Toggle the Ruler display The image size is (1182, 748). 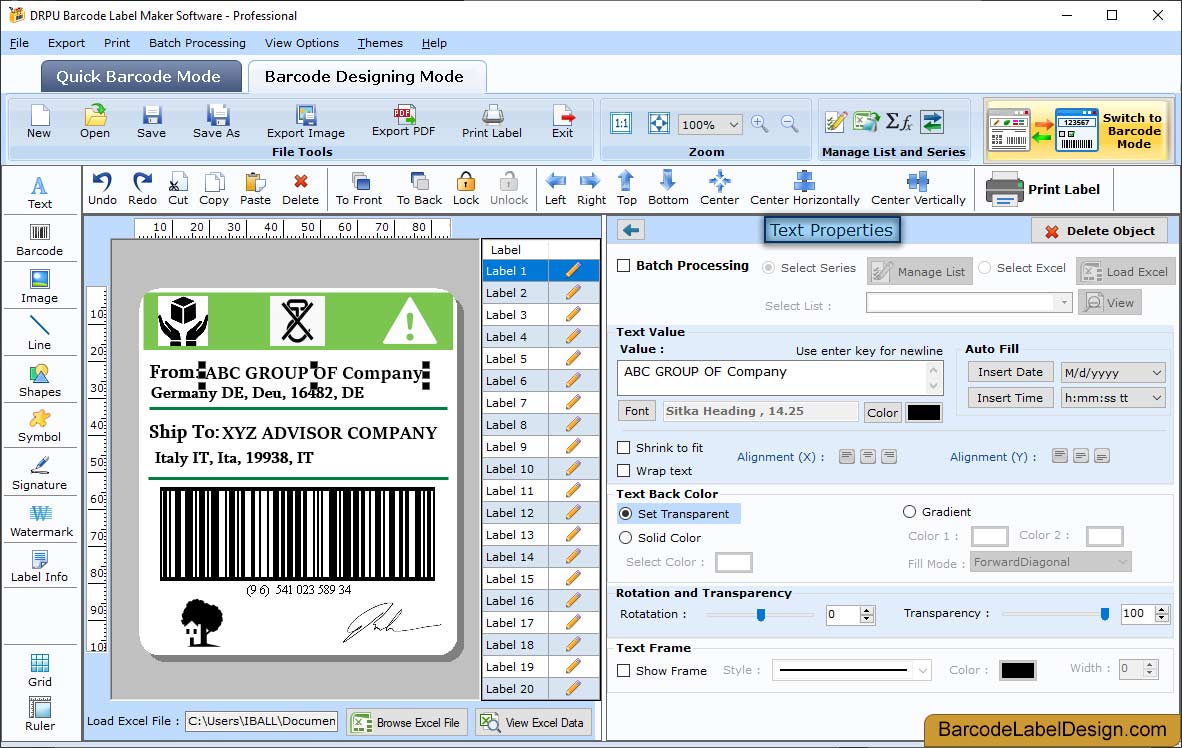(x=39, y=714)
